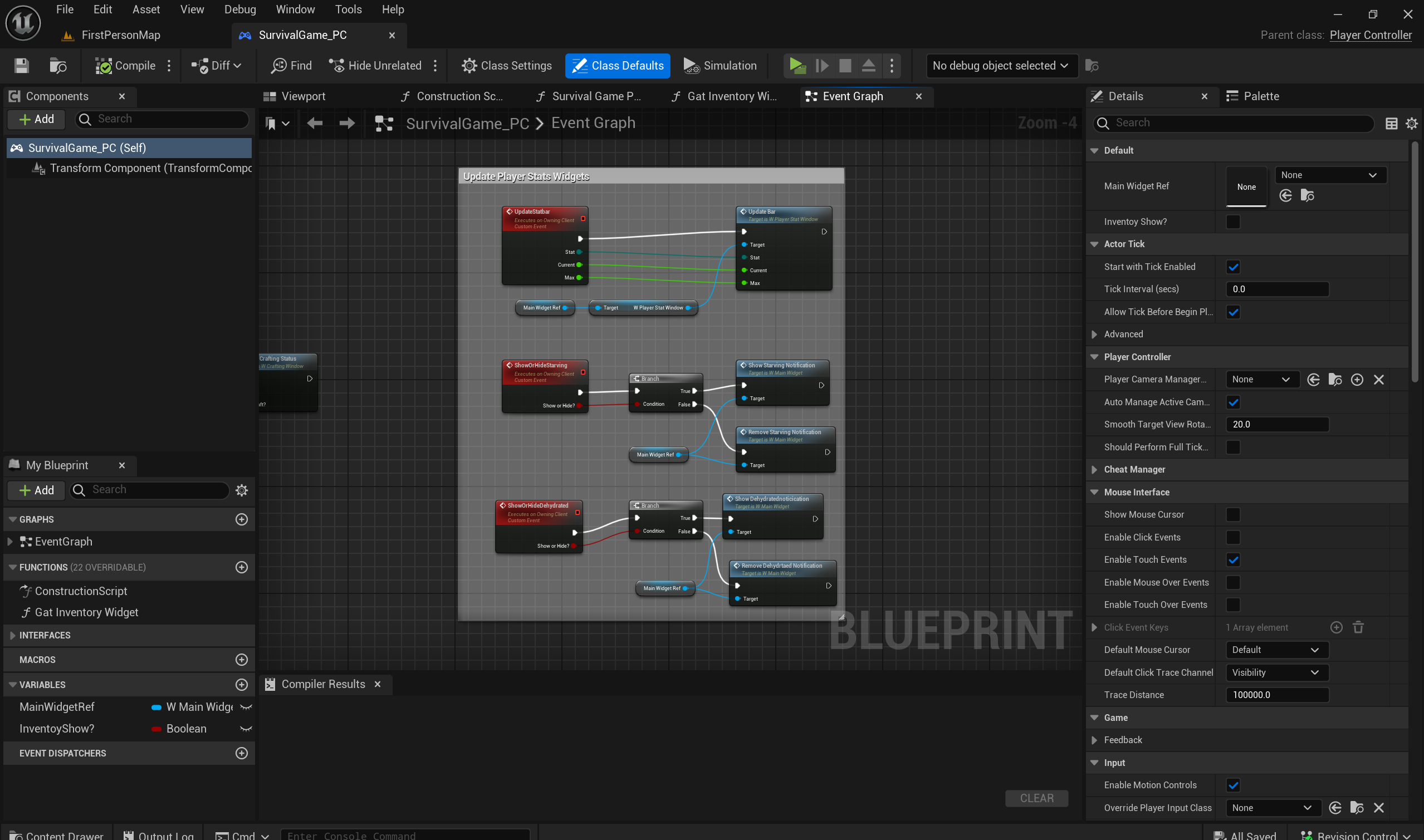Click the Class Settings gear icon
The image size is (1424, 840).
tap(469, 66)
